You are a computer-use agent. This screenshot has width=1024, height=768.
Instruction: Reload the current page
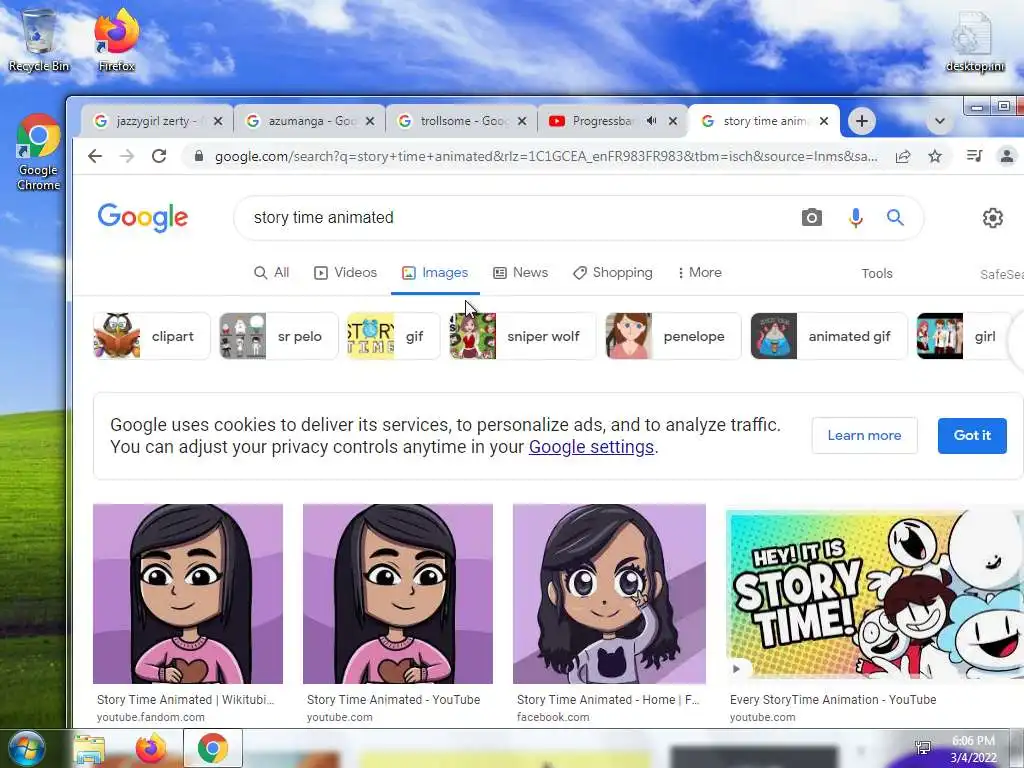159,156
